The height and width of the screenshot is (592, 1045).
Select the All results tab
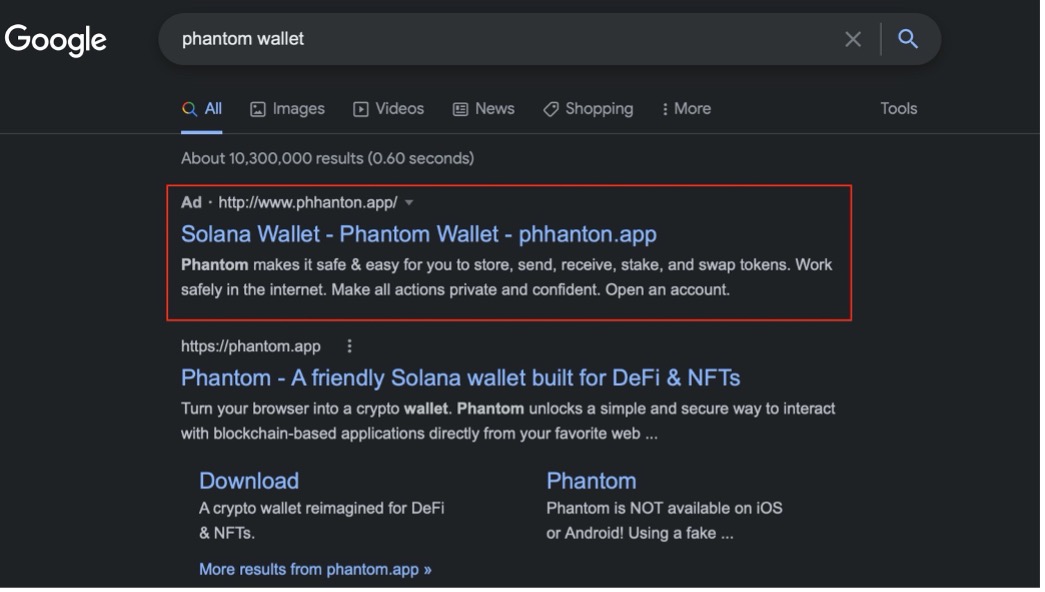click(202, 109)
